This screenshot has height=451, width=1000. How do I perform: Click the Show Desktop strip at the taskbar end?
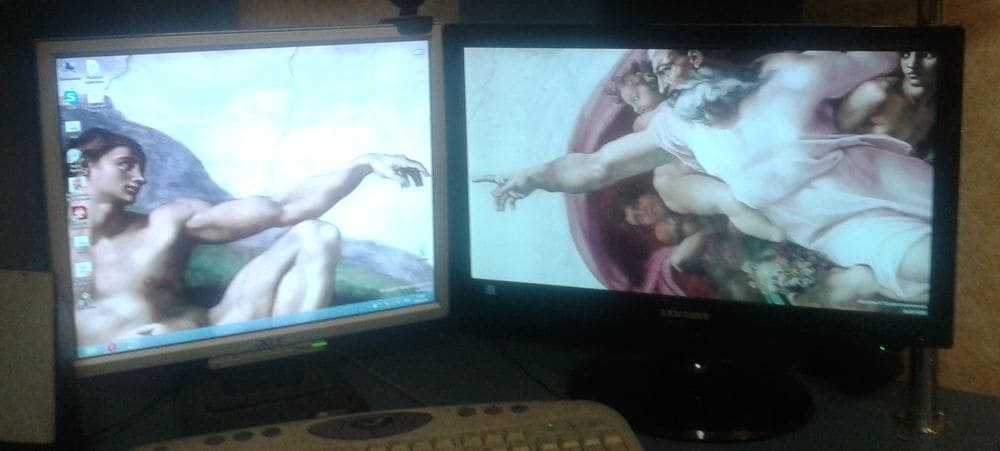click(x=434, y=294)
